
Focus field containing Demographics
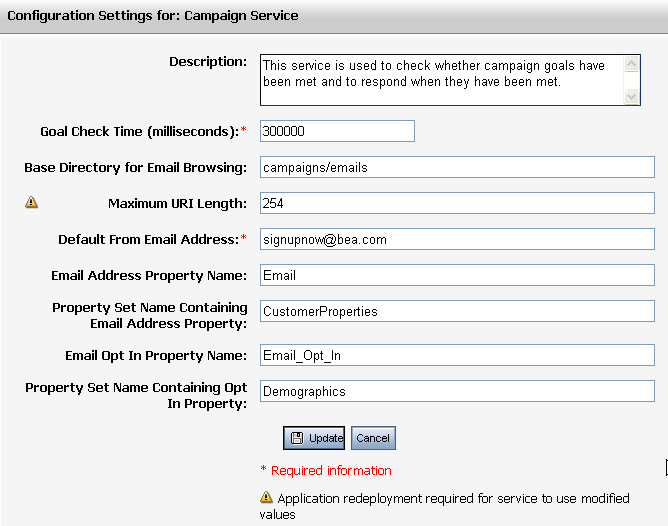pyautogui.click(x=457, y=391)
